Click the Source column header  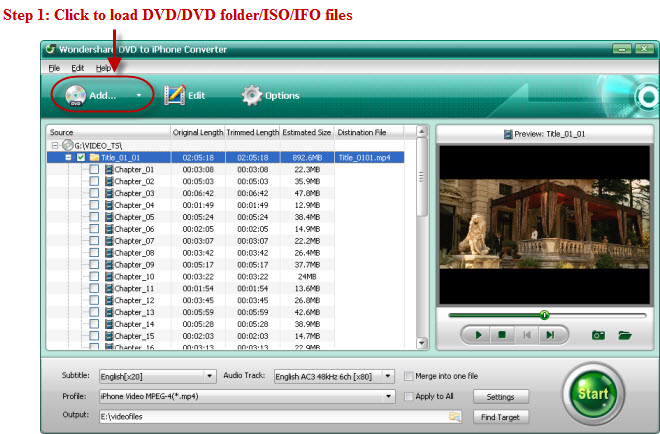pyautogui.click(x=109, y=132)
